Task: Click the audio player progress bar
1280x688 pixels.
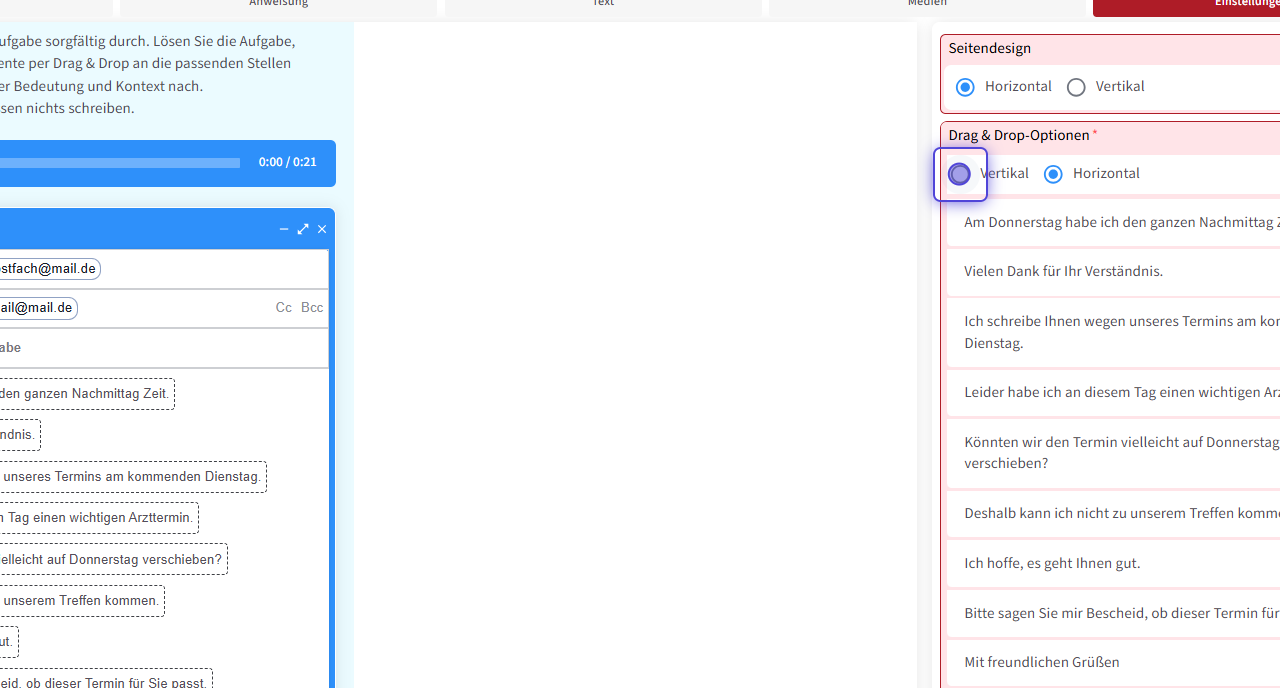Action: (x=120, y=163)
